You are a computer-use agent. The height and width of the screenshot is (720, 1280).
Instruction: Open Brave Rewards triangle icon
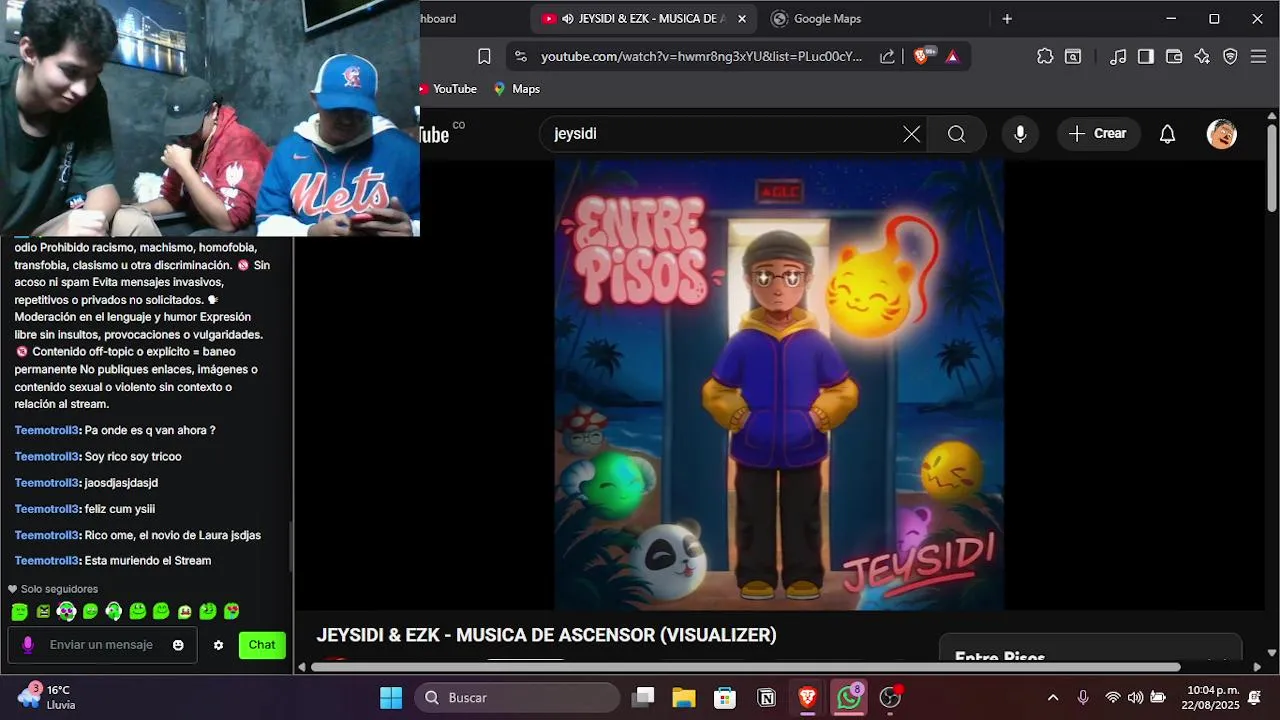(x=952, y=57)
